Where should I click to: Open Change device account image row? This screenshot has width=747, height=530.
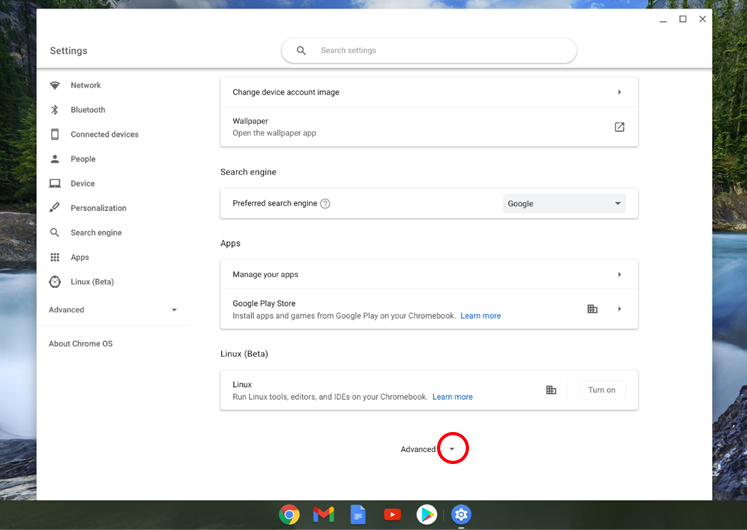coord(428,92)
